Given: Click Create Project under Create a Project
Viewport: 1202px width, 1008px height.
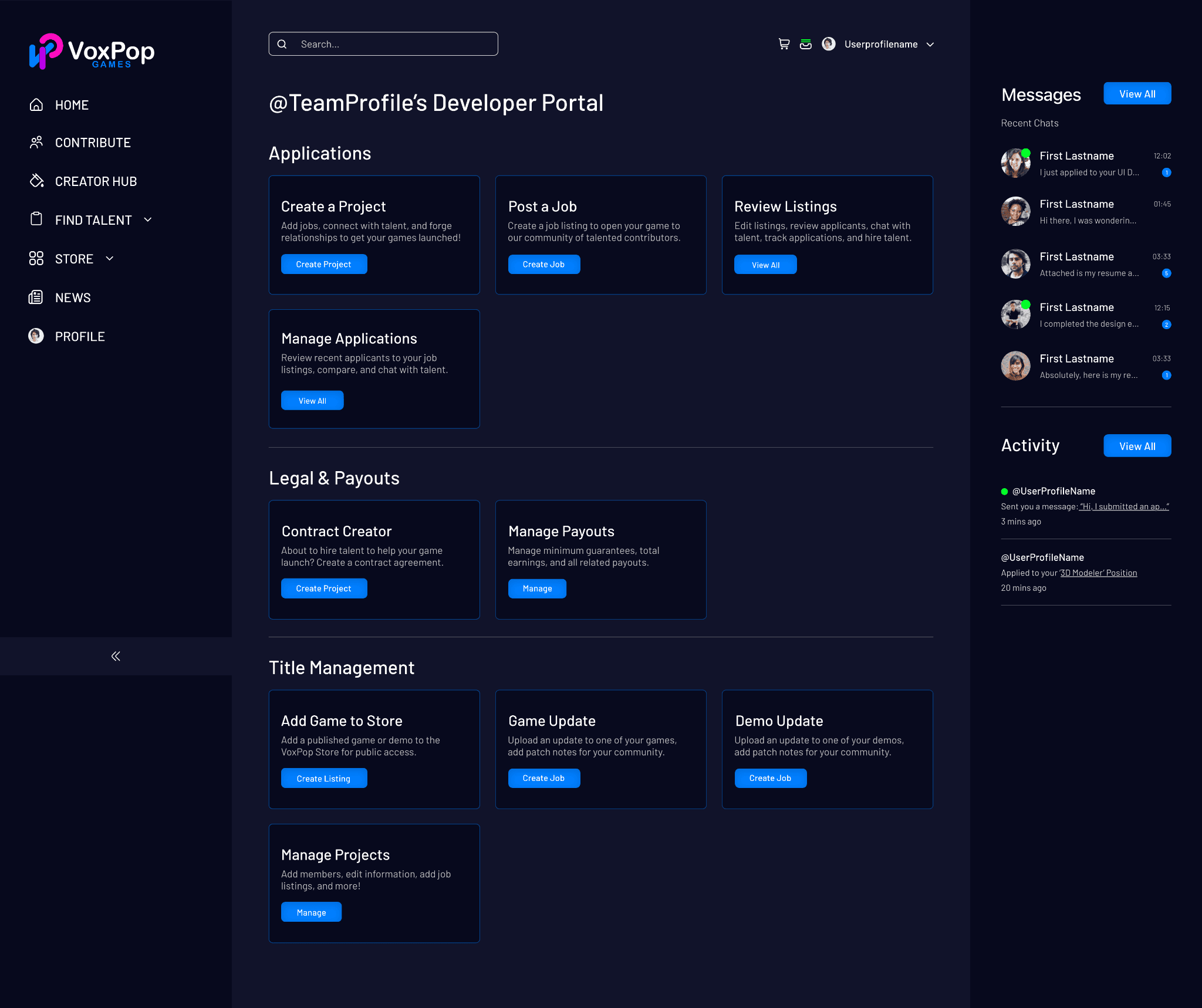Looking at the screenshot, I should click(x=324, y=264).
